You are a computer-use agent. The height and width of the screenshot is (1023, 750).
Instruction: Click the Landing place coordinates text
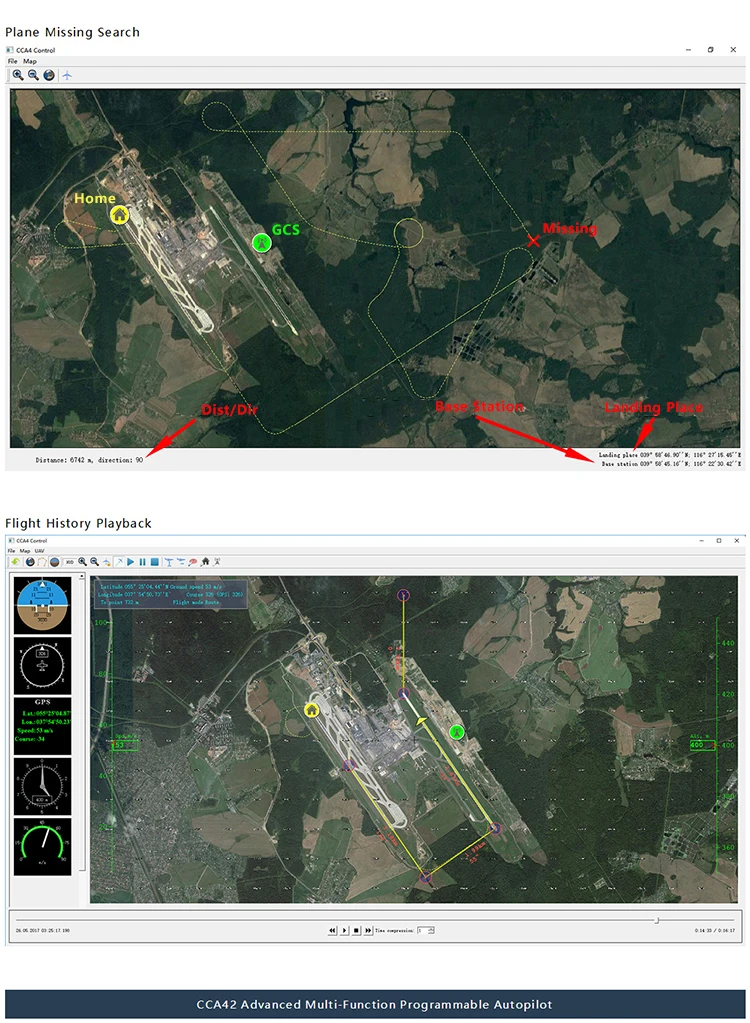670,455
